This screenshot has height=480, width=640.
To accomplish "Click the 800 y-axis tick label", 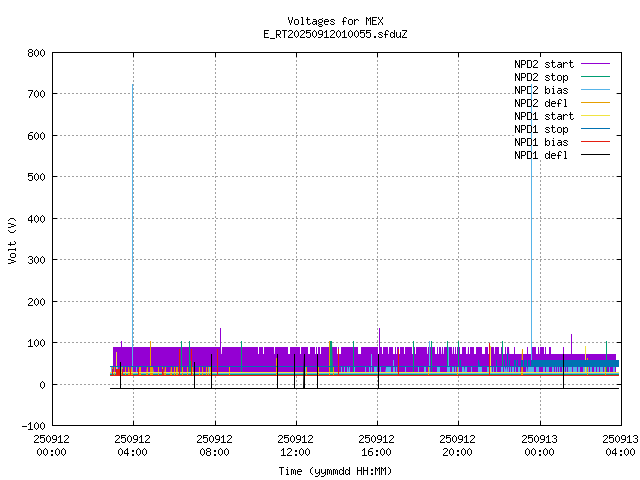I will (x=35, y=52).
